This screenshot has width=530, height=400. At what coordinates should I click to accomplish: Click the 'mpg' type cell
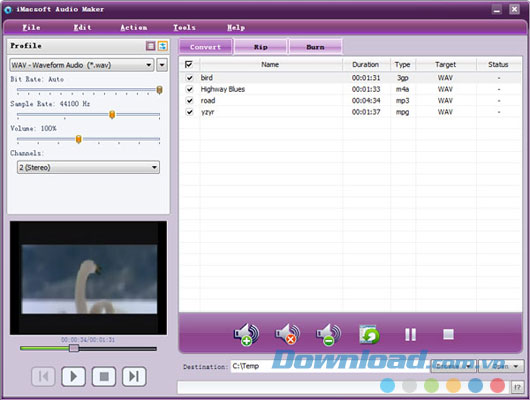pos(403,112)
